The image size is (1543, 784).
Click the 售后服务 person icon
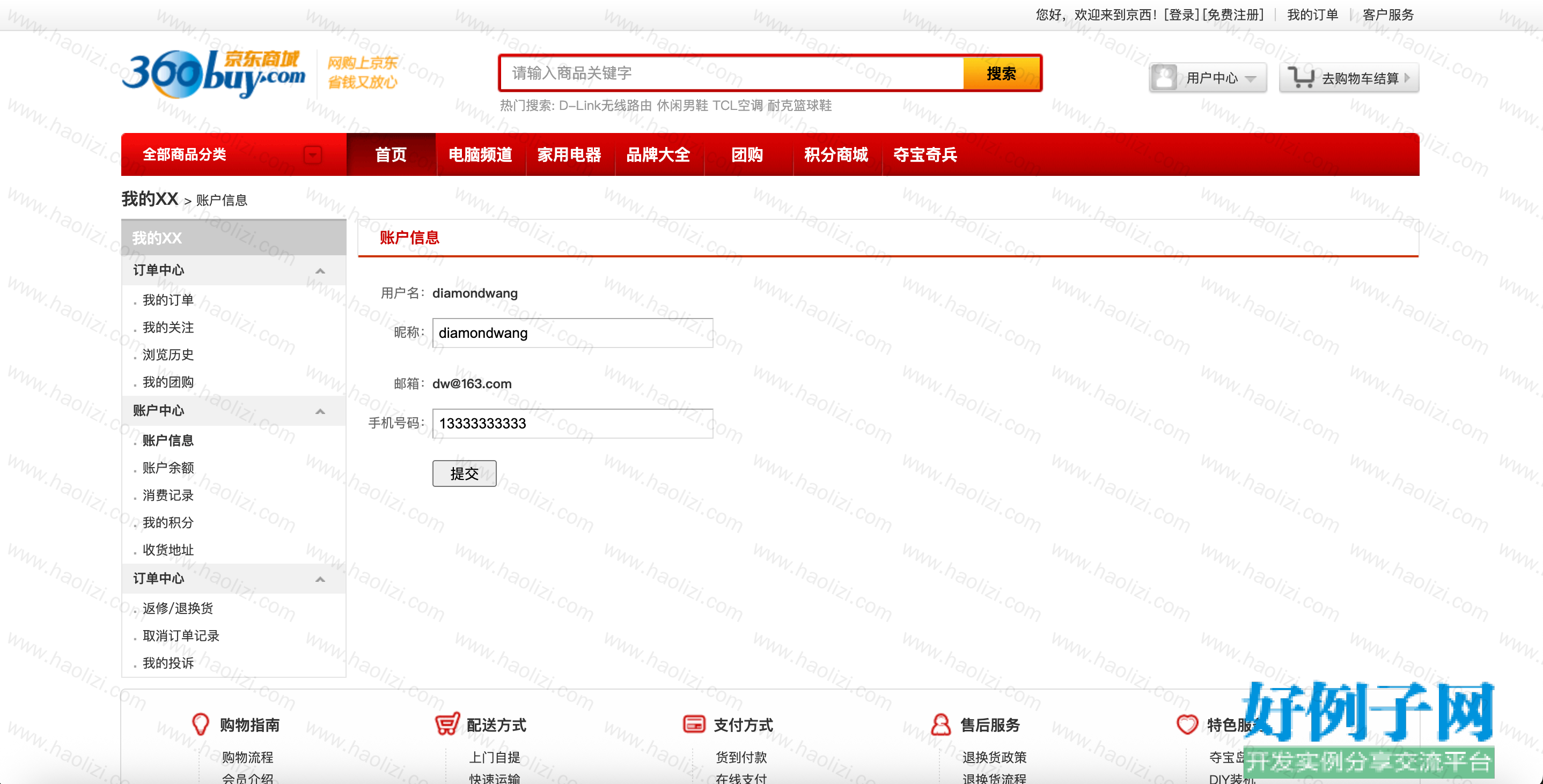point(941,724)
